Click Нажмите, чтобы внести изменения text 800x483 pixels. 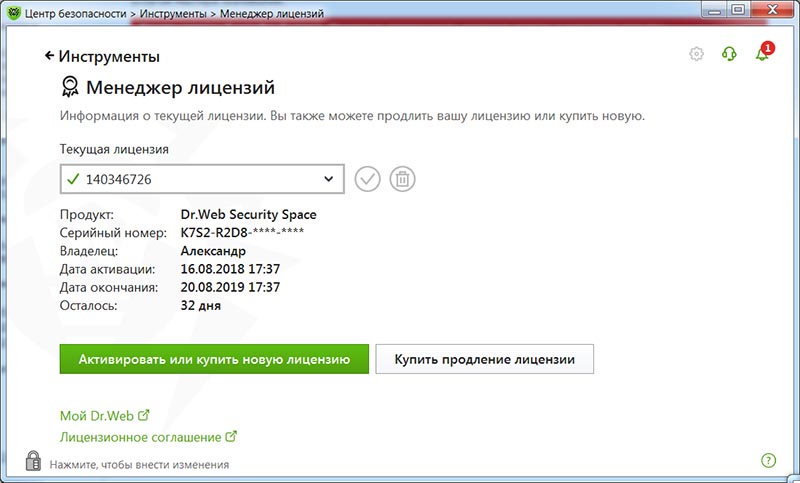point(139,465)
